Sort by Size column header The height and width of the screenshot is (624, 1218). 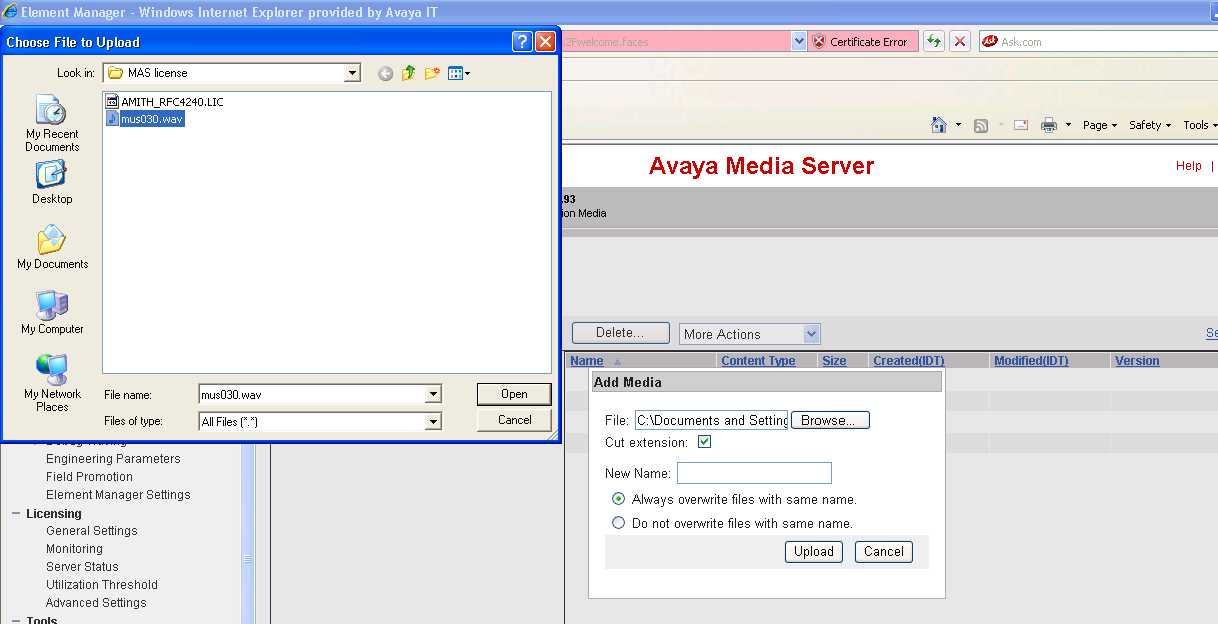(834, 361)
